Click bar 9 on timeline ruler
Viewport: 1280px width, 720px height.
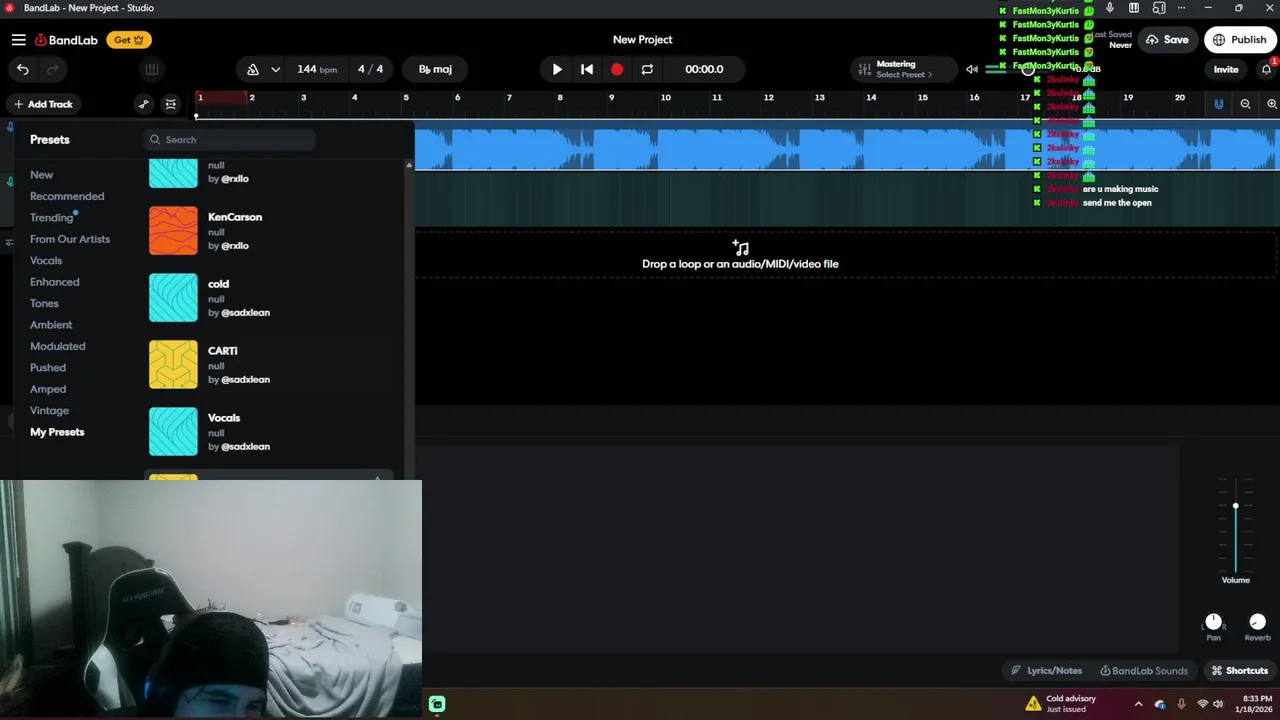611,98
